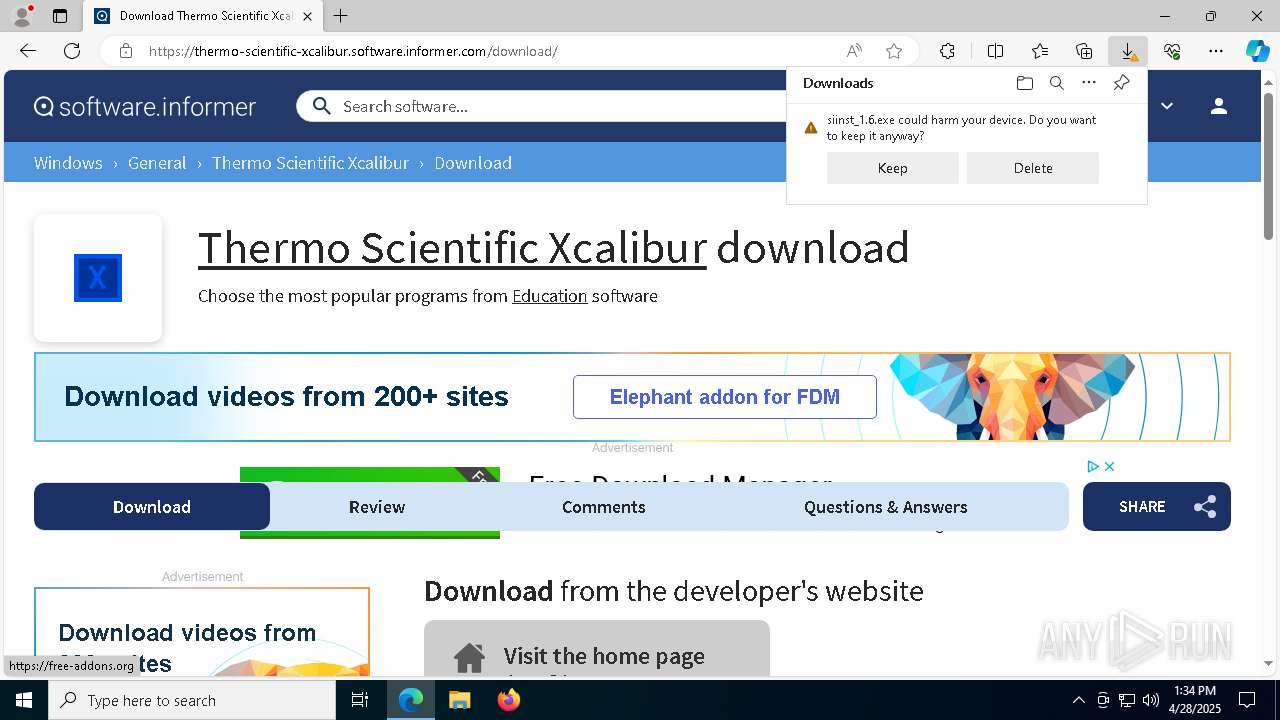1280x720 pixels.
Task: Open the Windows breadcrumb link
Action: pos(68,163)
